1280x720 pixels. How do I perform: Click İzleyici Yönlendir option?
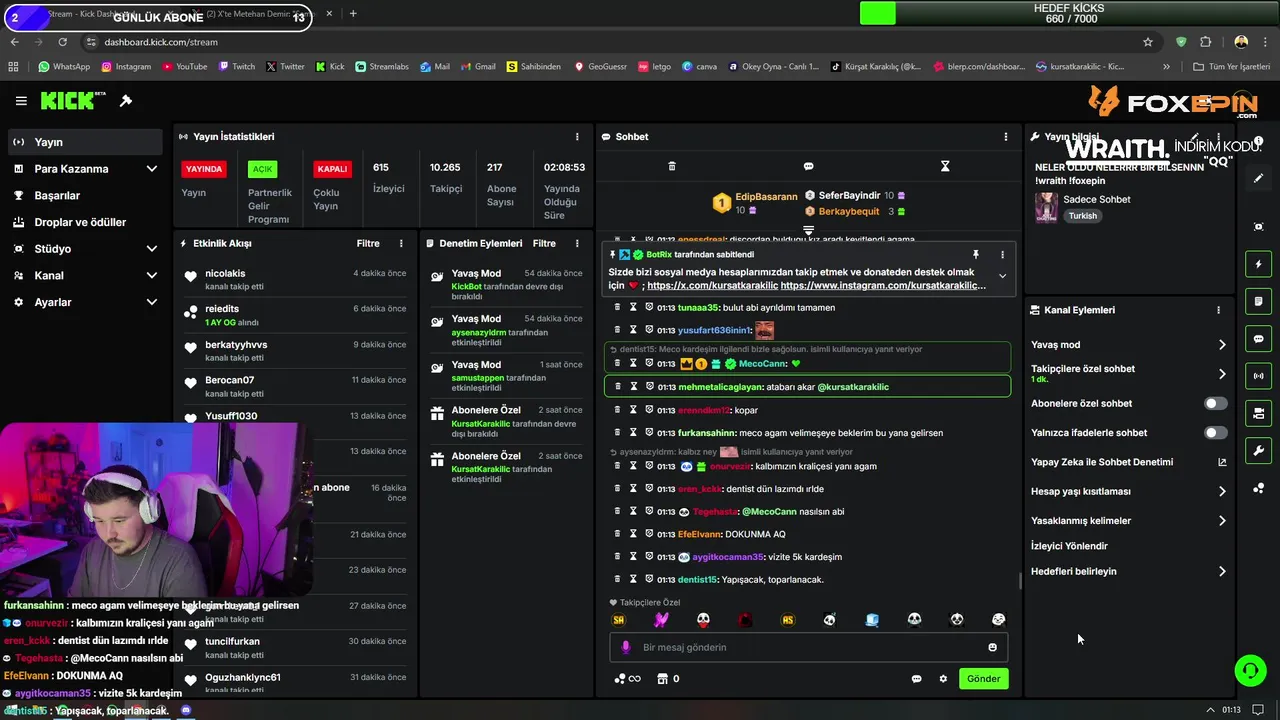(x=1069, y=546)
